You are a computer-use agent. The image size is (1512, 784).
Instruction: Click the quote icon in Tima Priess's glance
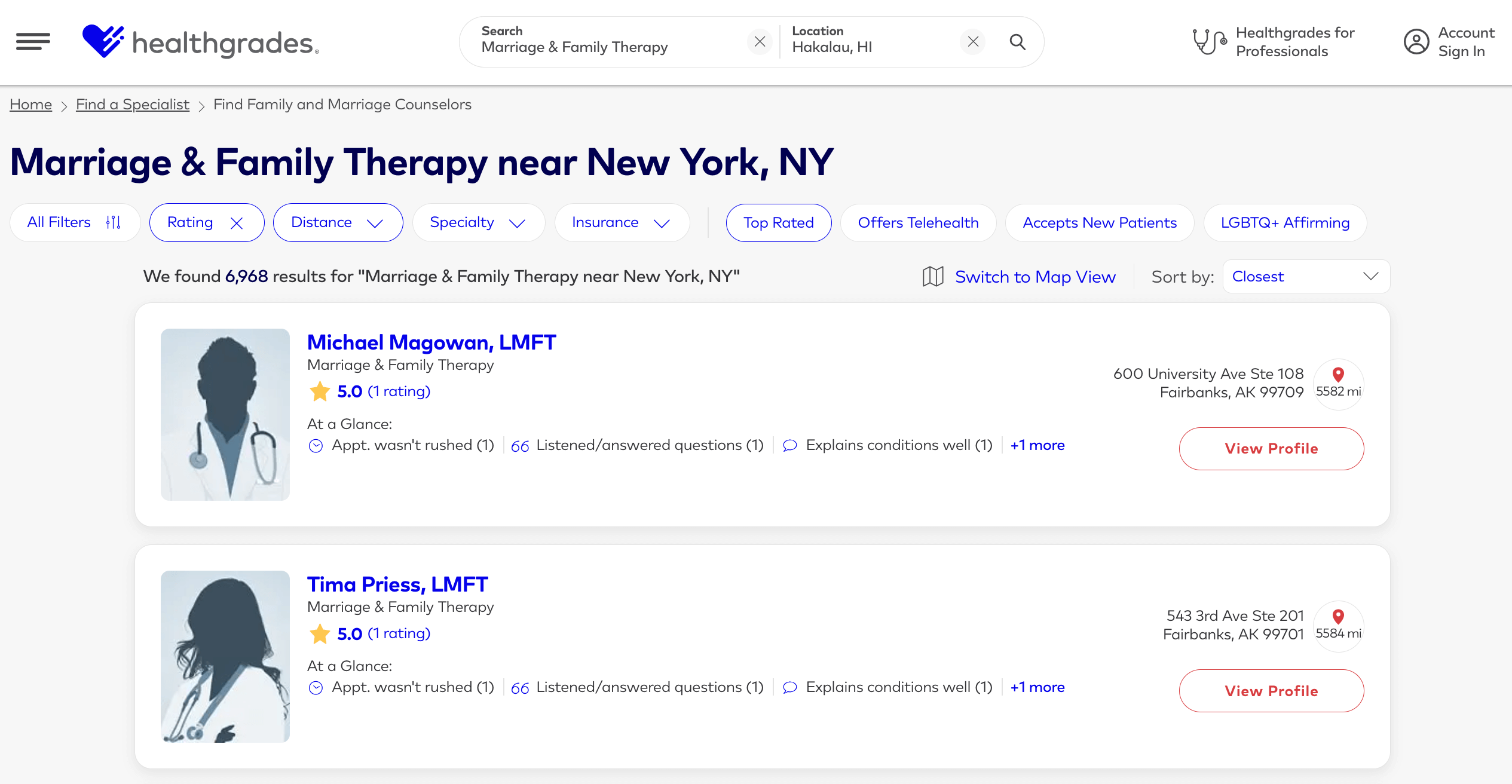[520, 688]
